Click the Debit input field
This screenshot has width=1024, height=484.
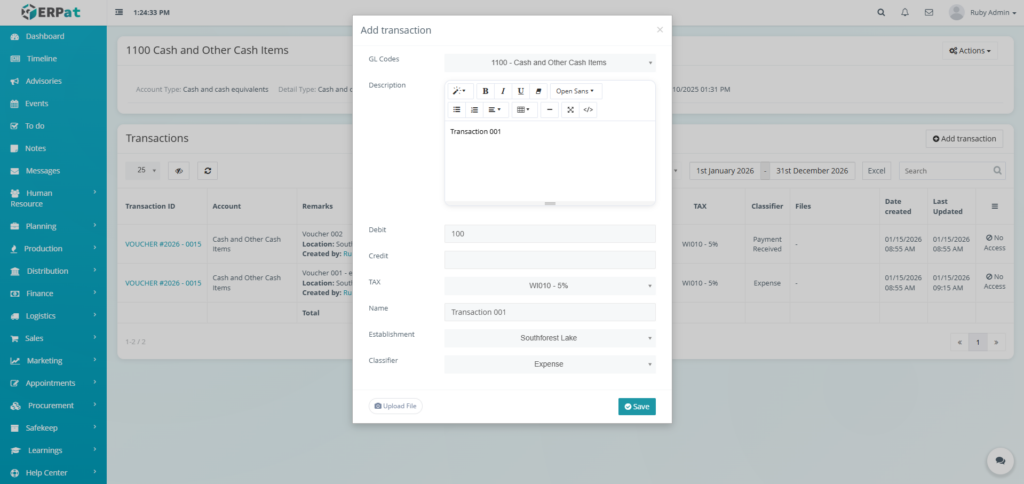tap(550, 234)
